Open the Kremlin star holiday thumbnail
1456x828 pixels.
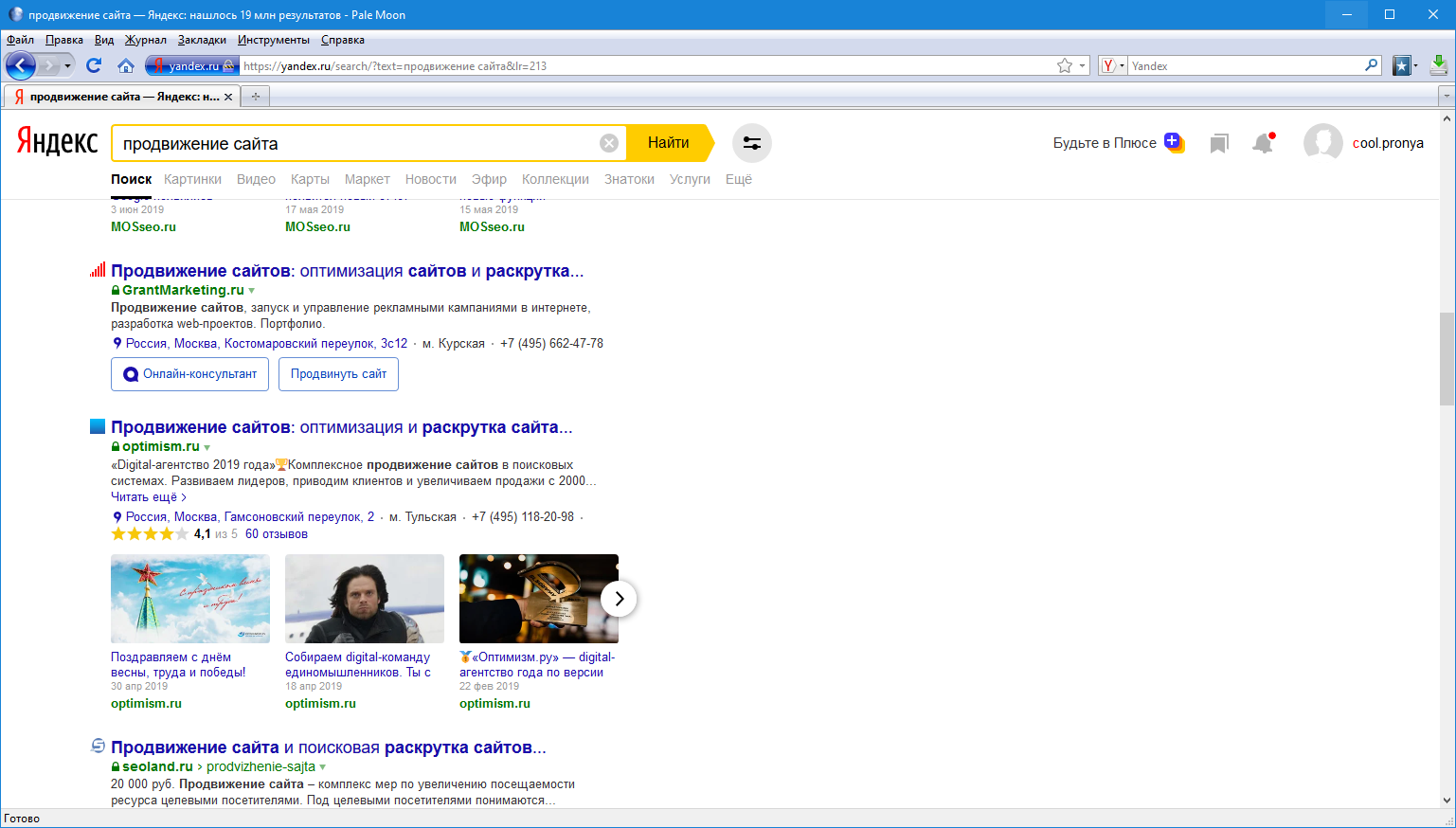(x=190, y=599)
